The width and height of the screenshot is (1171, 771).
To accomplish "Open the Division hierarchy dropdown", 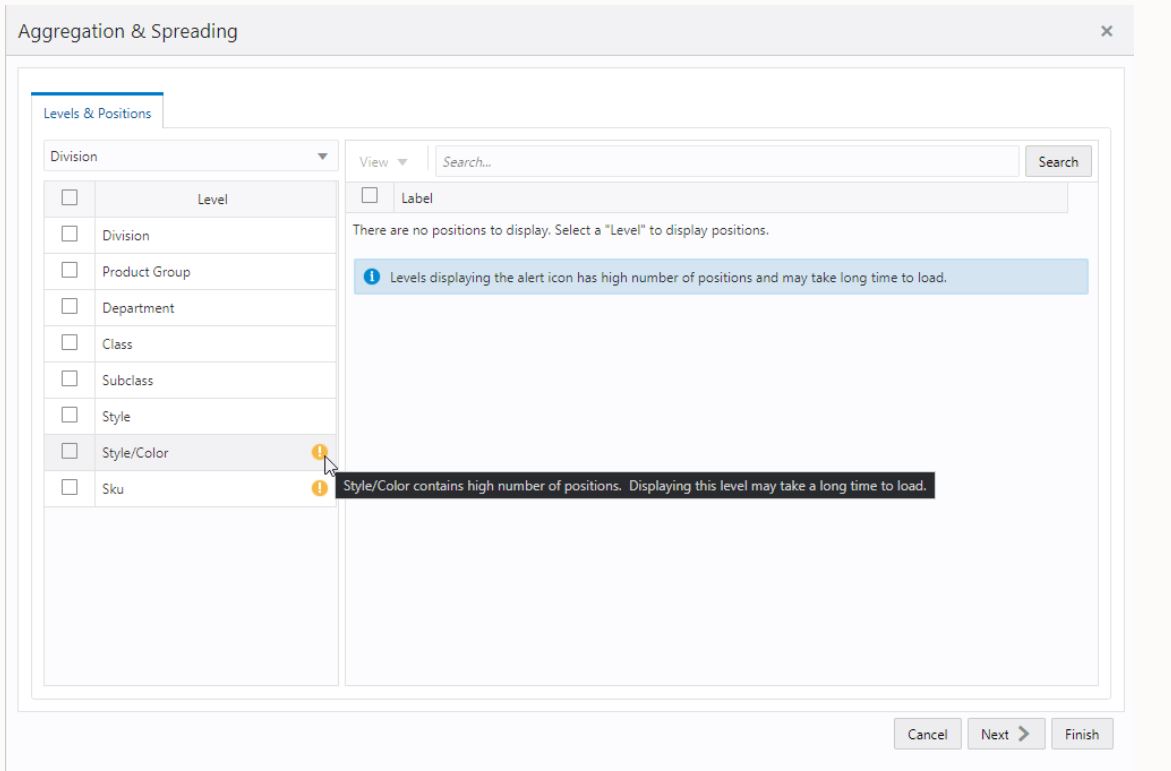I will coord(190,156).
